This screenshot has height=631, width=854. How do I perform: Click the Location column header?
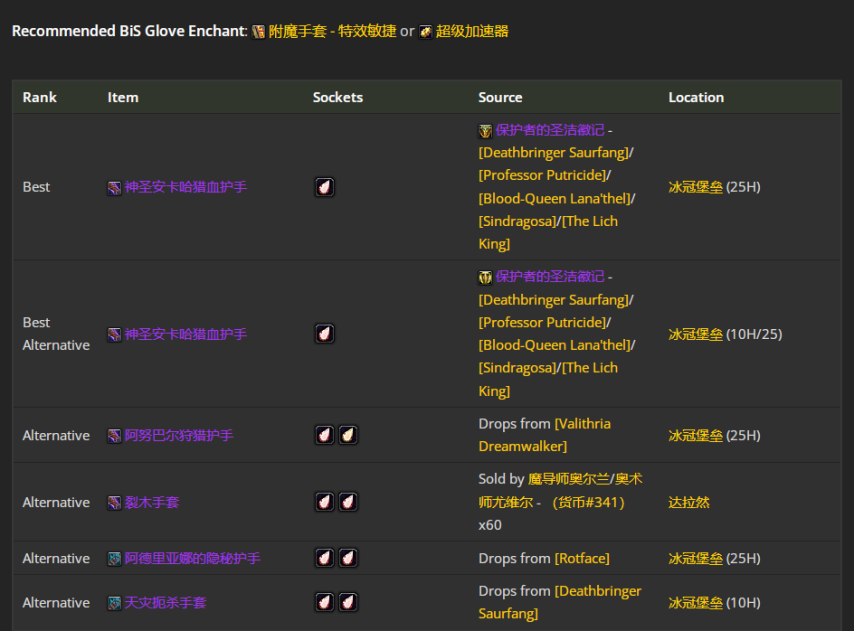coord(696,97)
